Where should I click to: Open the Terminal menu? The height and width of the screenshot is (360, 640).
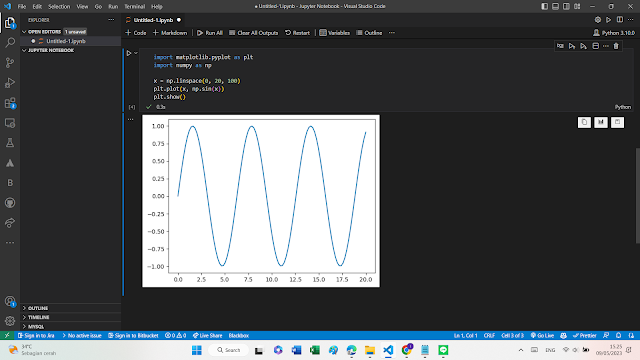tap(135, 7)
